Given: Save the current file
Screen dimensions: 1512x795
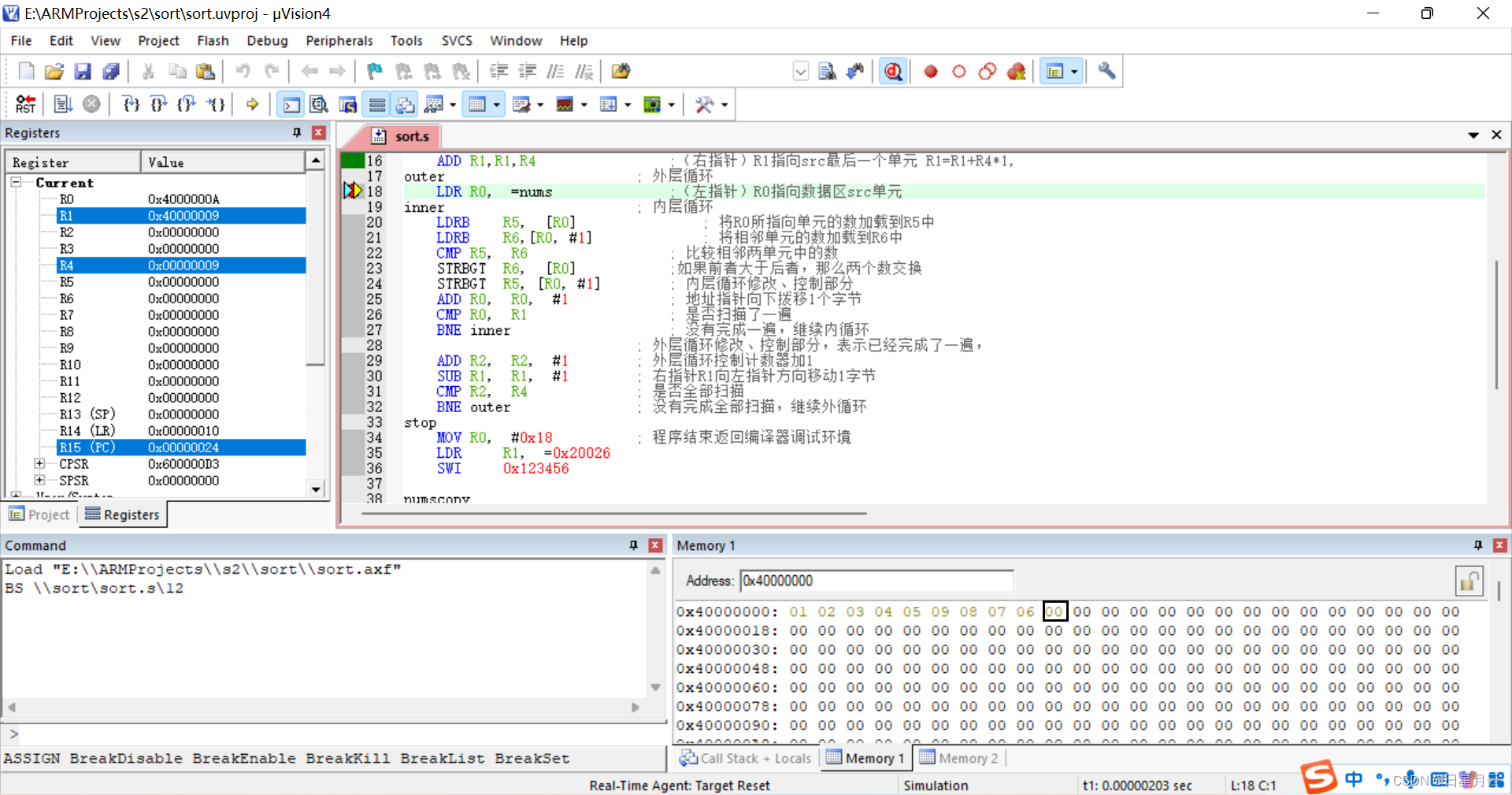Looking at the screenshot, I should tap(82, 72).
